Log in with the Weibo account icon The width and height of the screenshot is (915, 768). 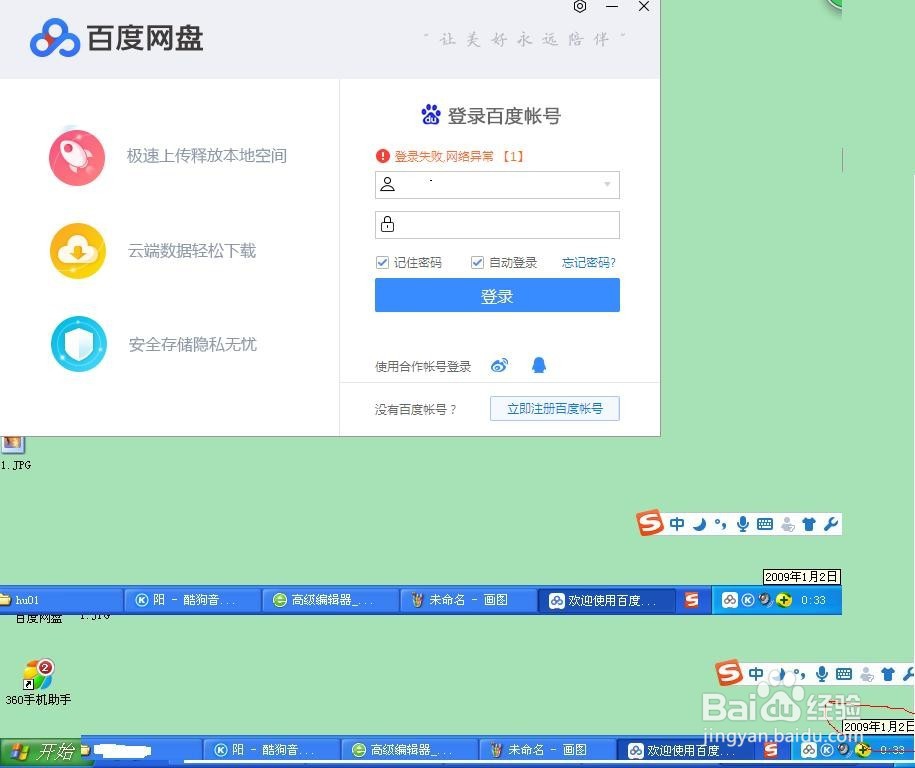499,365
